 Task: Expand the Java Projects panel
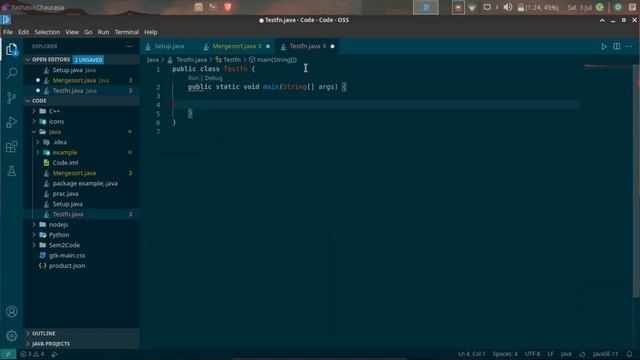81,344
